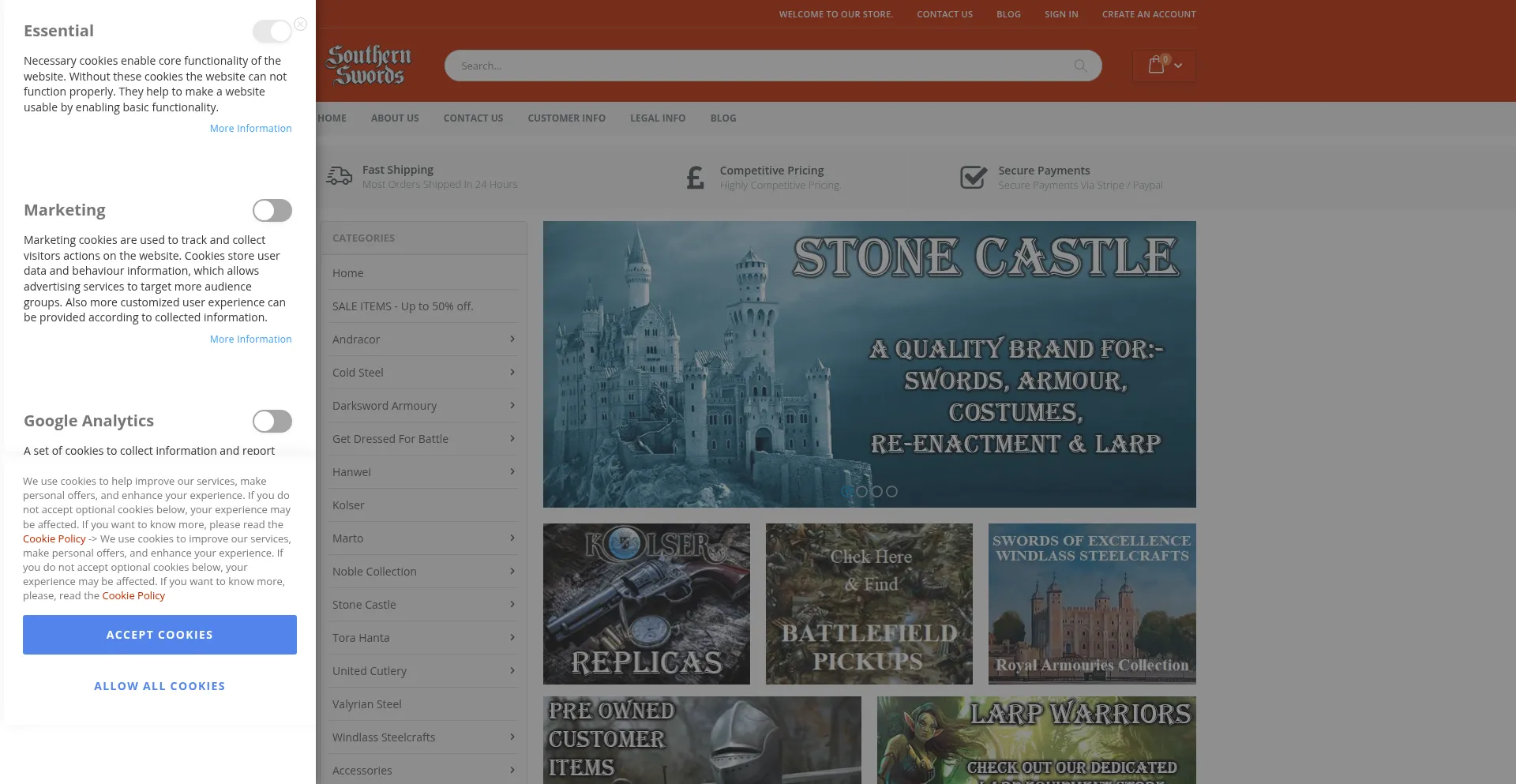
Task: Open the Pre Owned Customer Items banner
Action: click(702, 741)
